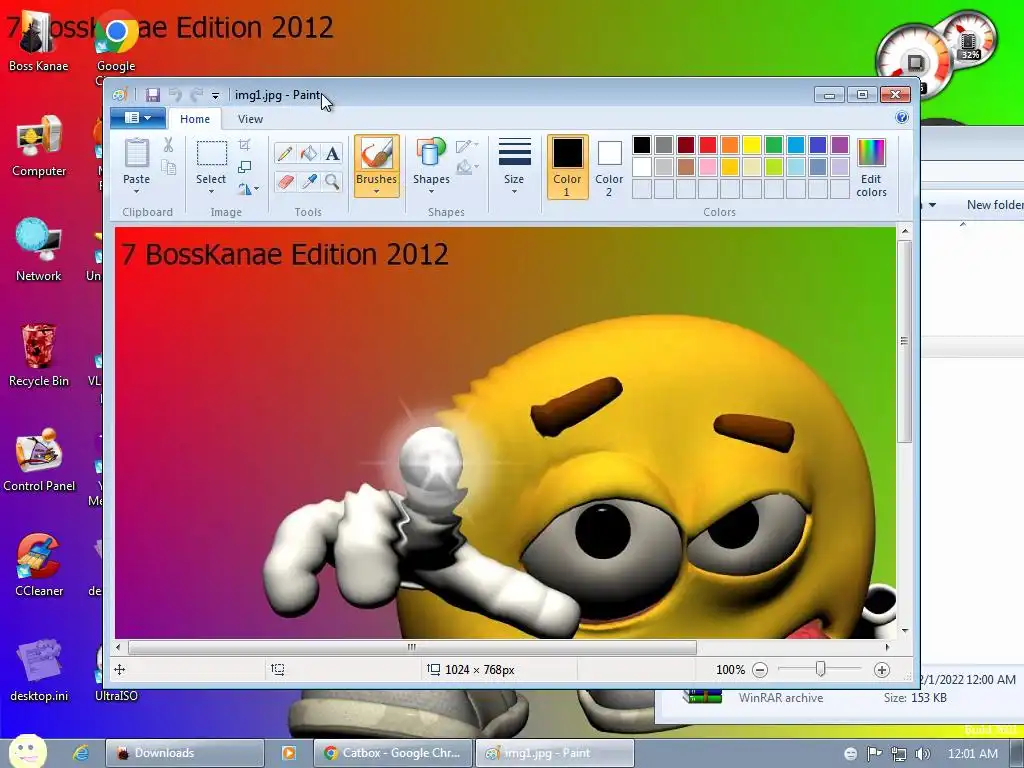Screen dimensions: 1024x768
Task: Select the Magnifier tool in Paint
Action: 332,181
